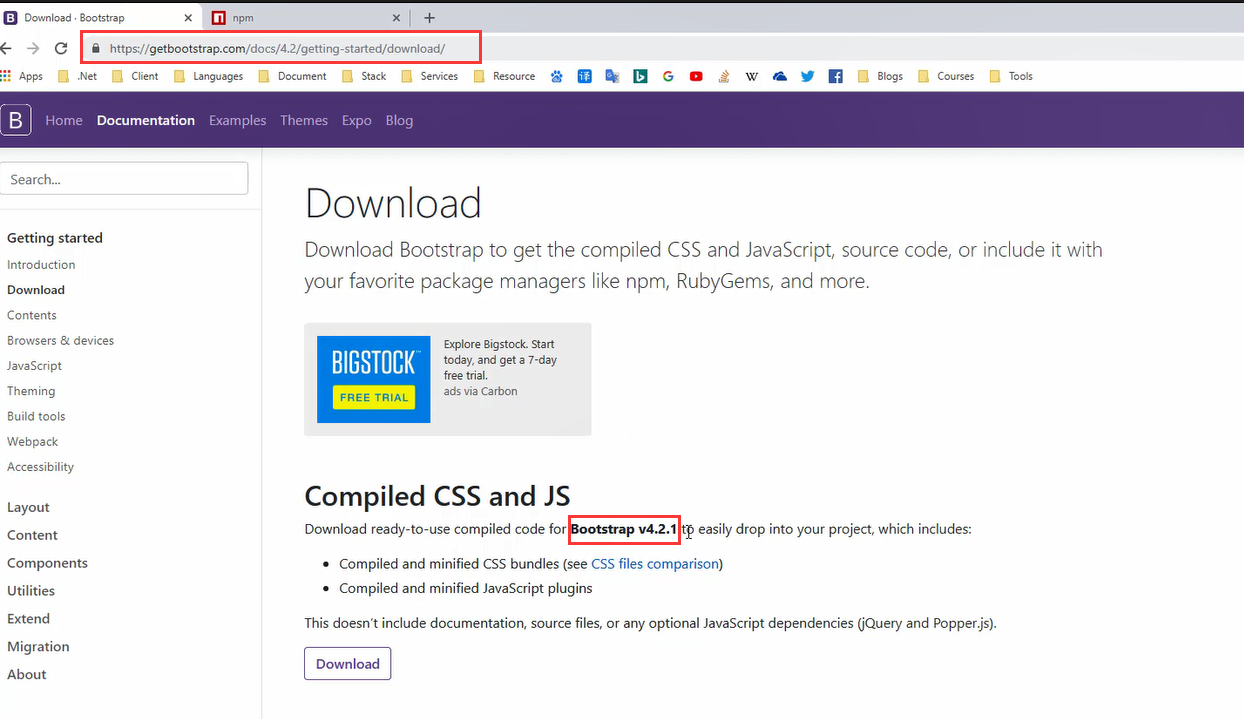1244x719 pixels.
Task: Expand the Extend sidebar section
Action: tap(29, 619)
